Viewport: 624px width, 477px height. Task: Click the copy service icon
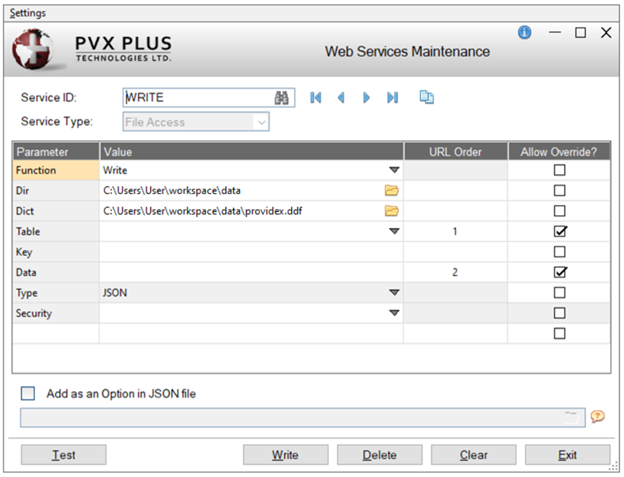tap(427, 98)
